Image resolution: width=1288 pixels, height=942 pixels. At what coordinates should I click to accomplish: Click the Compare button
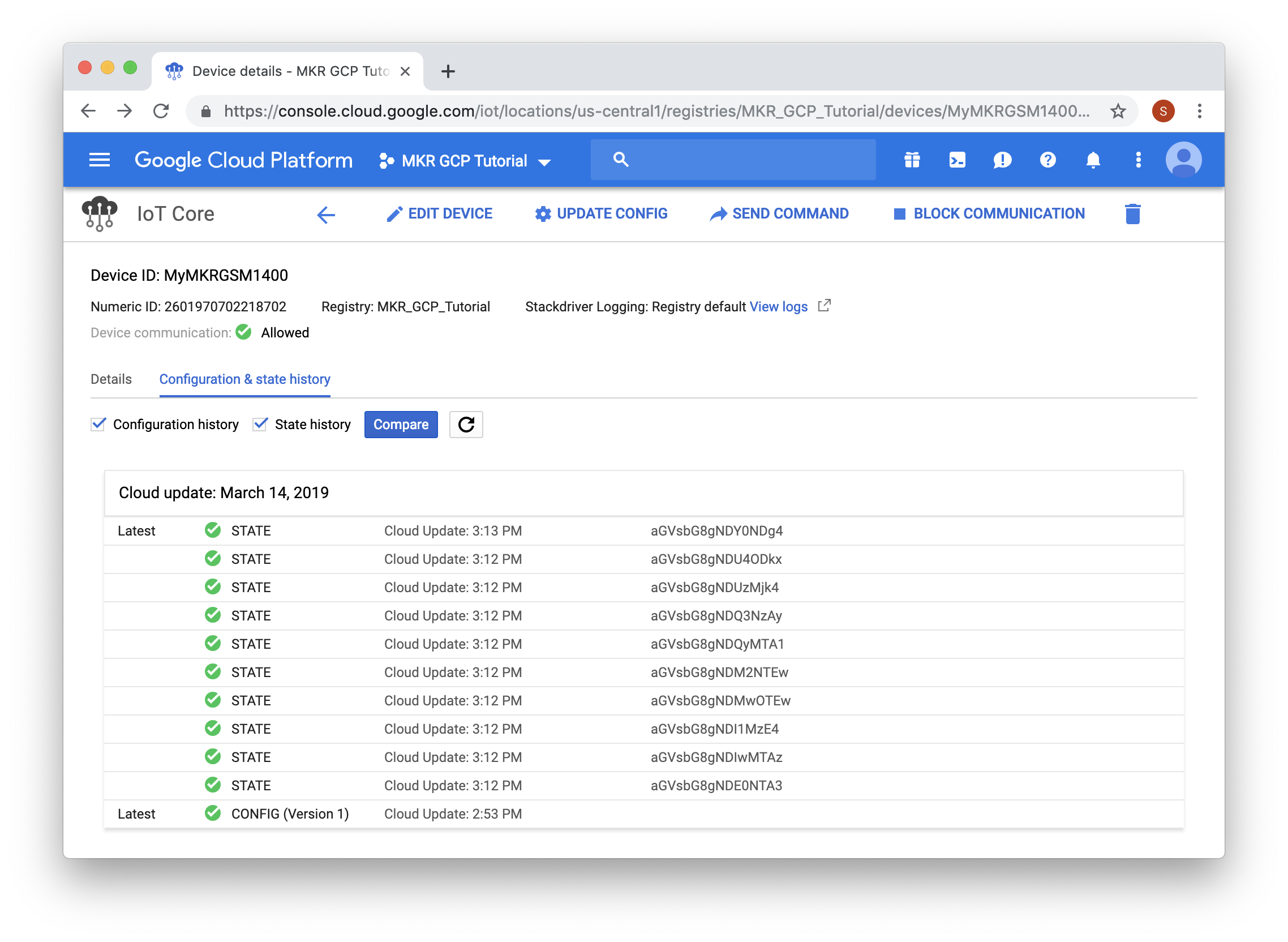tap(401, 424)
